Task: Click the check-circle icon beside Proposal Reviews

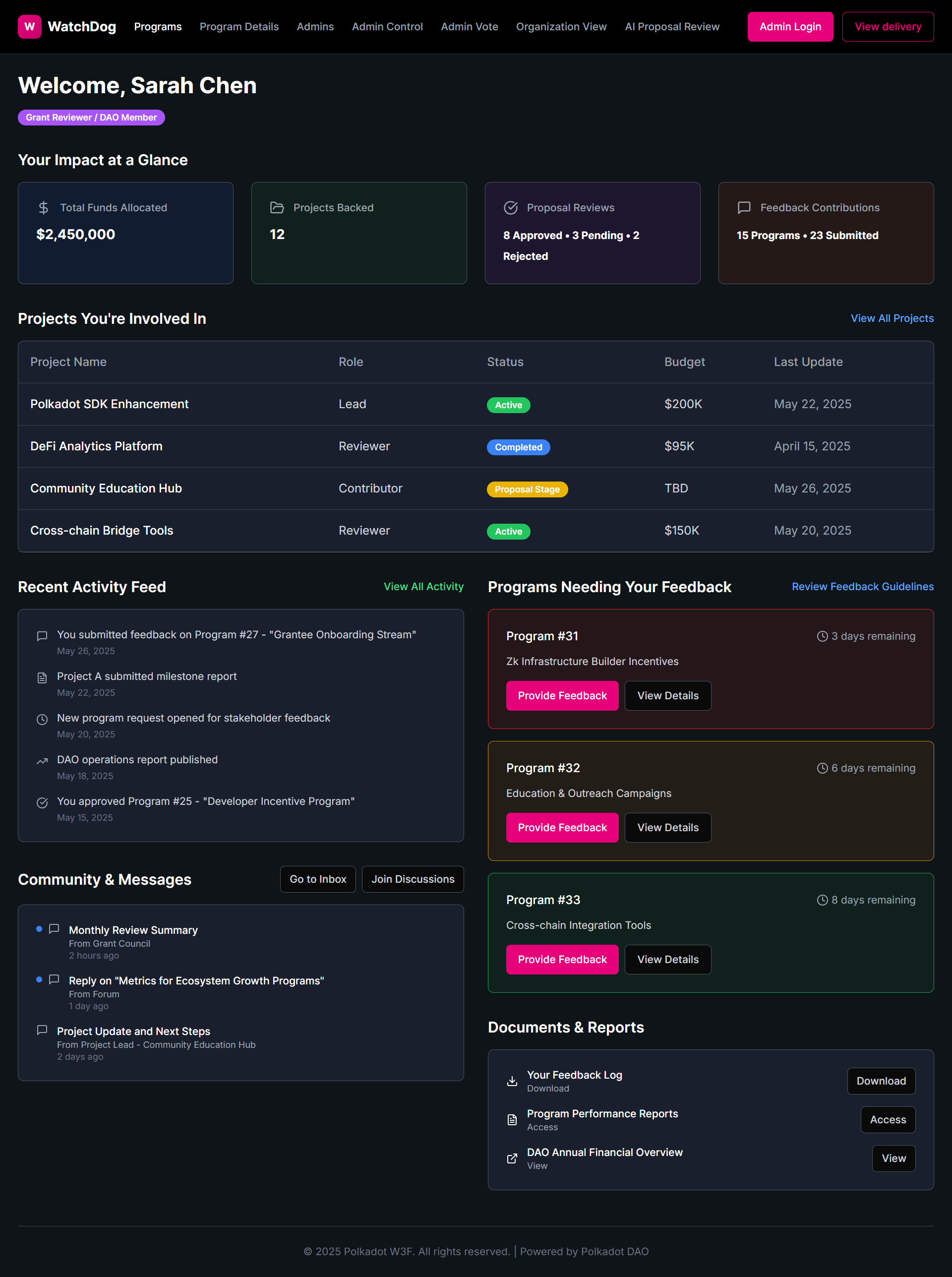Action: (511, 207)
